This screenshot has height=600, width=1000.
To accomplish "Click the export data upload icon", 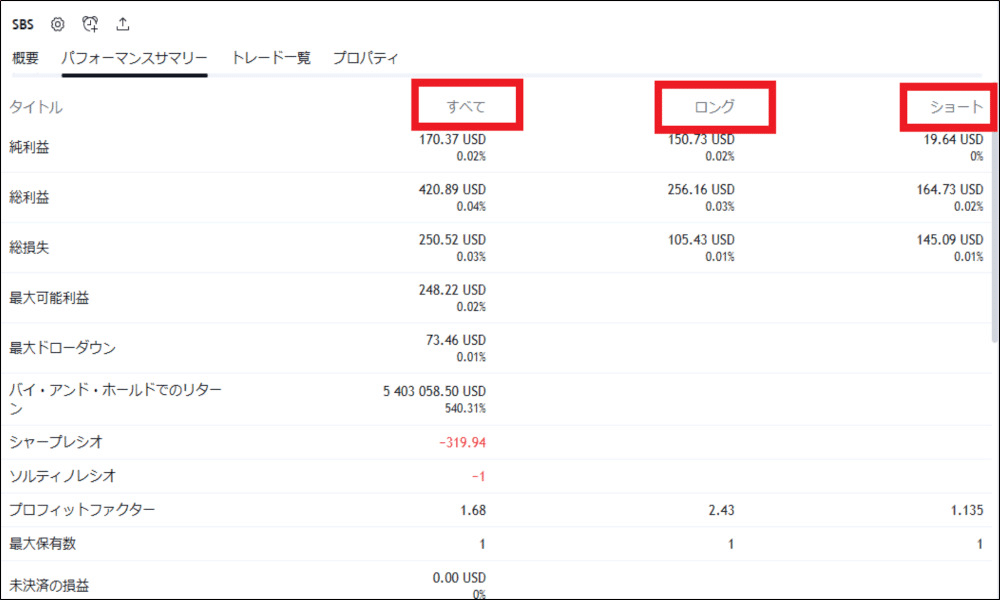I will (x=123, y=24).
